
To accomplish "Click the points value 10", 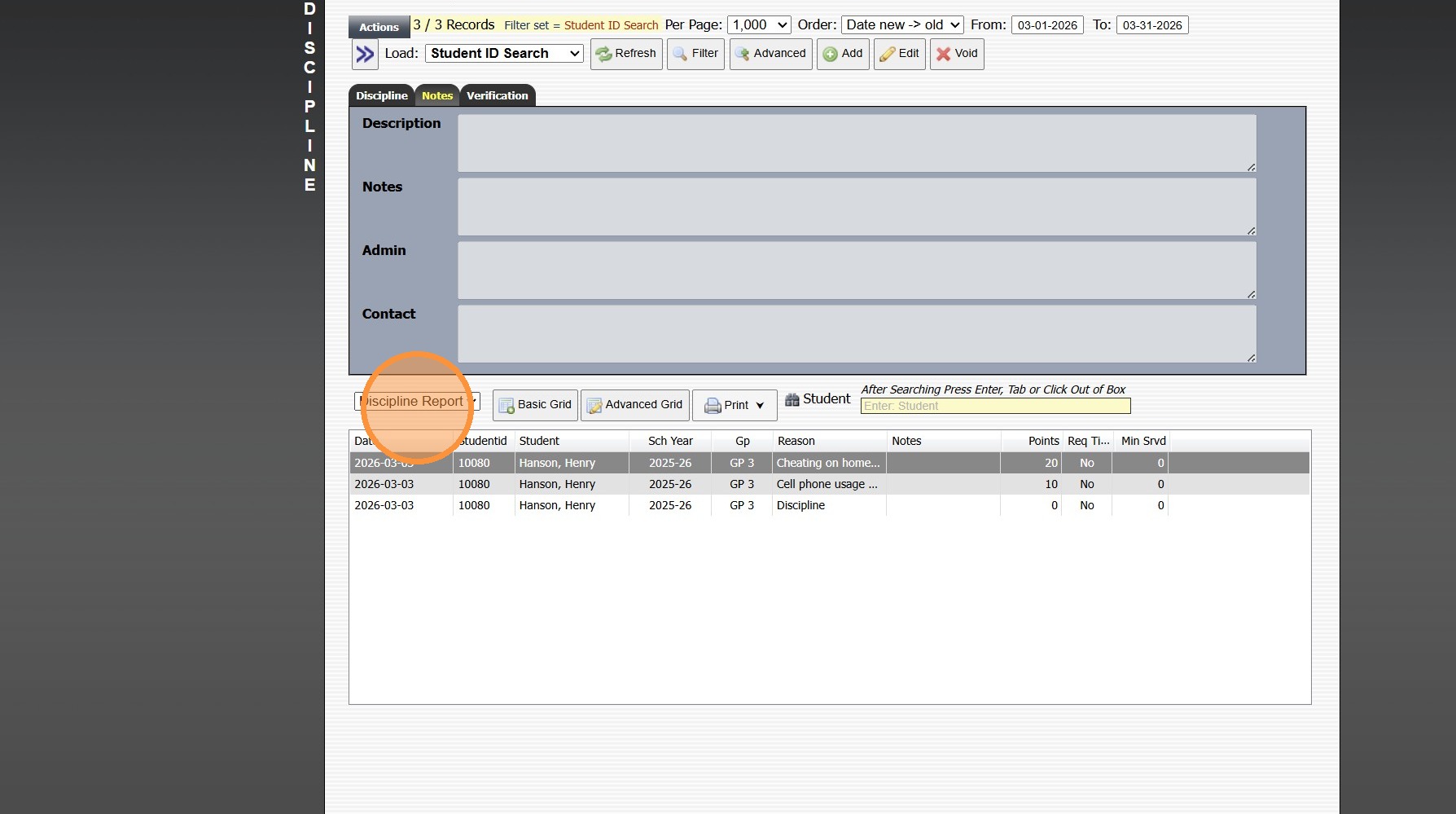I will click(1051, 484).
